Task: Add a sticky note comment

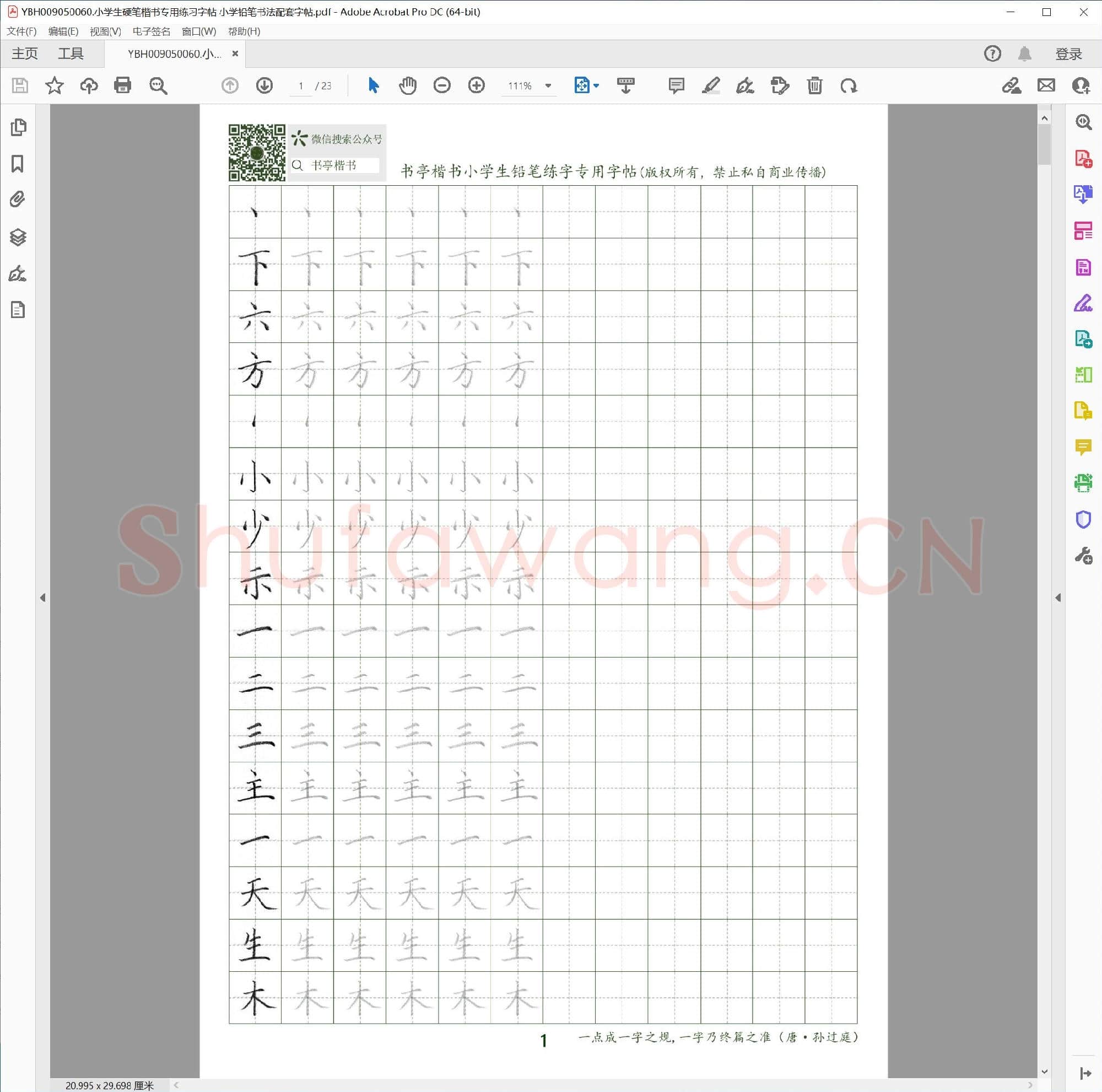Action: tap(676, 85)
